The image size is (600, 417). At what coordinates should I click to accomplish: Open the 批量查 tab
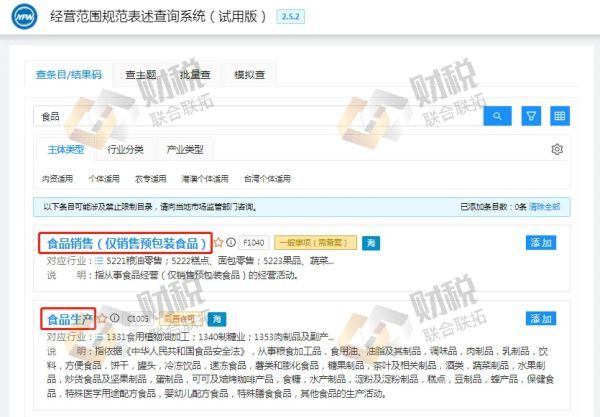[x=195, y=75]
